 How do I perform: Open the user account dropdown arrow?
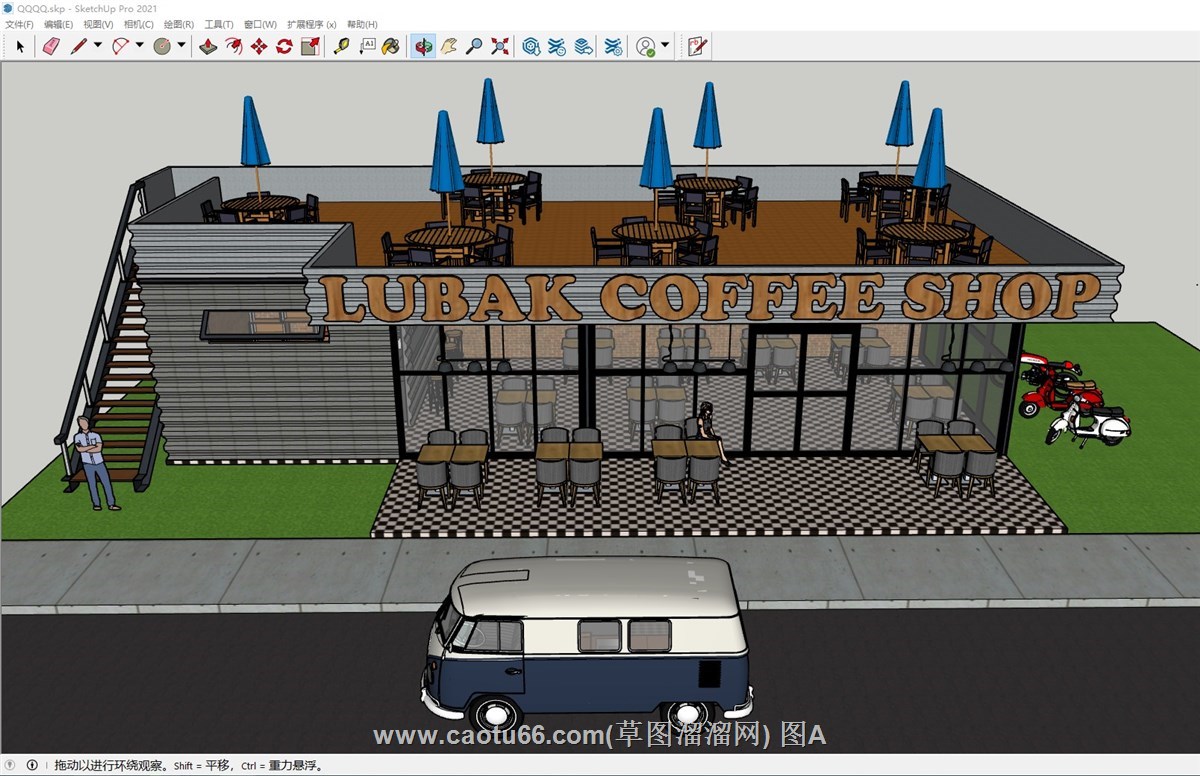(x=665, y=45)
